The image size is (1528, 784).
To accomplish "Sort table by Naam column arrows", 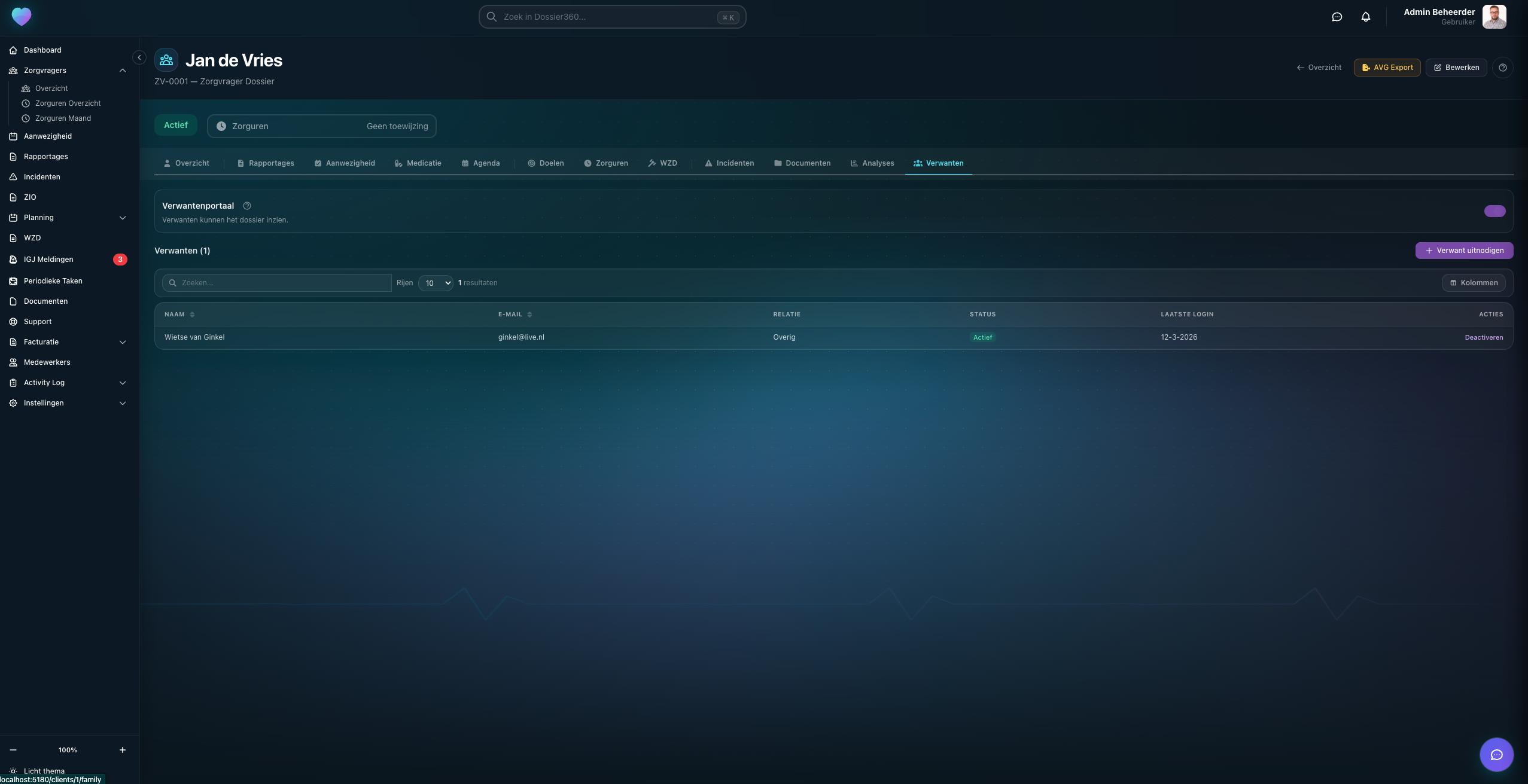I will pyautogui.click(x=192, y=315).
